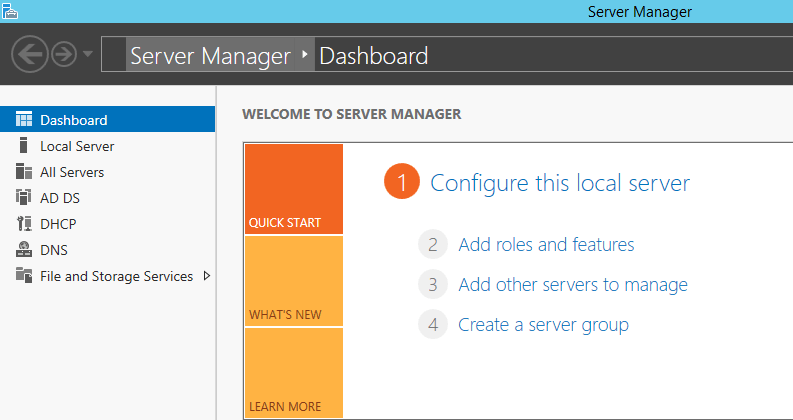The width and height of the screenshot is (793, 420).
Task: Select the WHAT'S NEW tile
Action: [x=294, y=281]
